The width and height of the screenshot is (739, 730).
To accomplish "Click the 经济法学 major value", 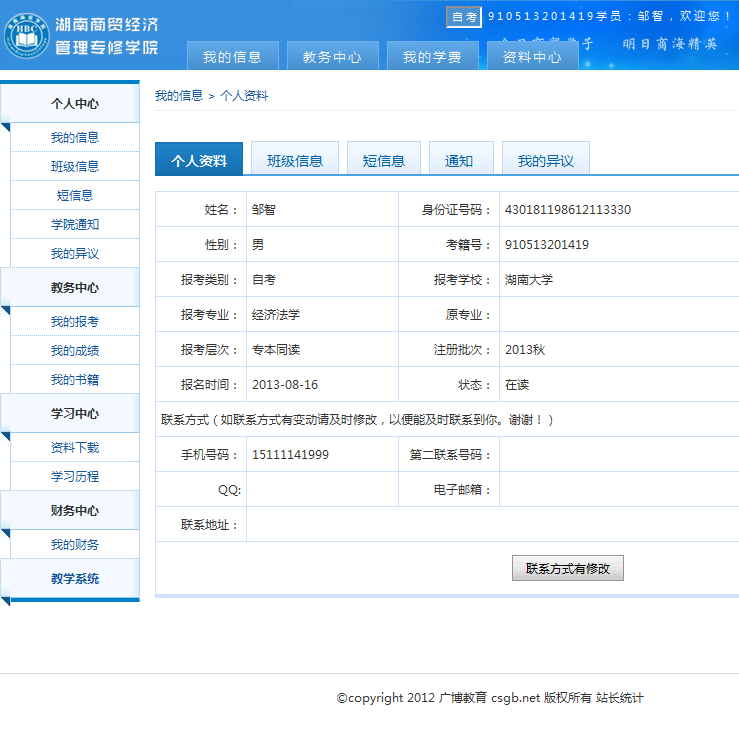I will (x=276, y=314).
